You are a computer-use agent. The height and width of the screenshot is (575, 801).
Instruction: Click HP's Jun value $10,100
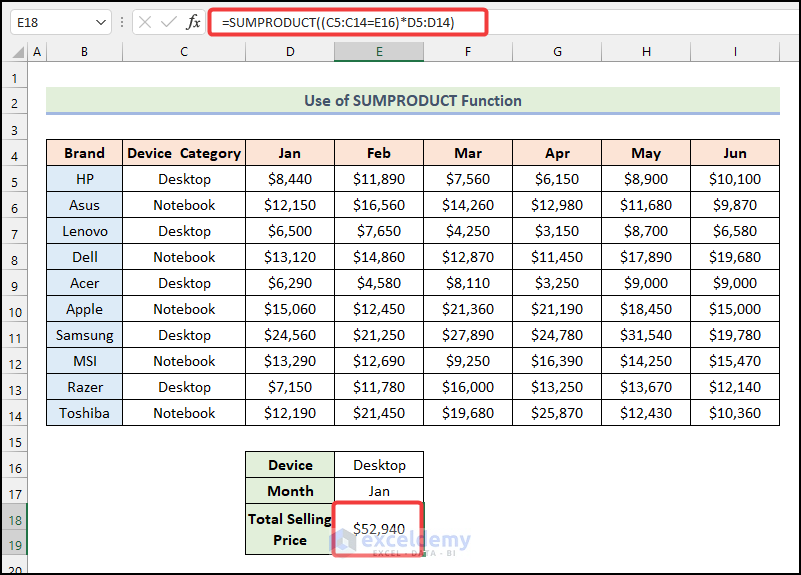[735, 179]
